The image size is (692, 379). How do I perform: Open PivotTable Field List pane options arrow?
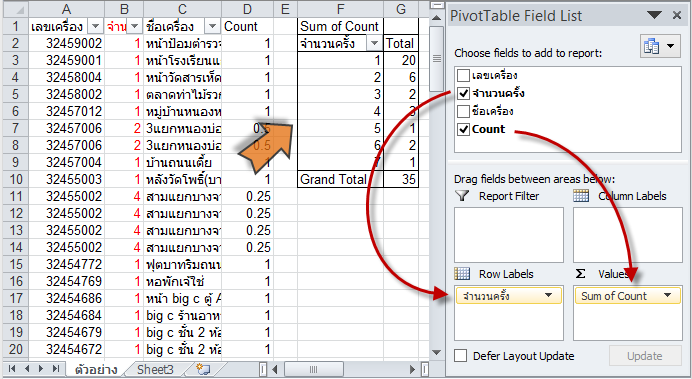click(654, 15)
